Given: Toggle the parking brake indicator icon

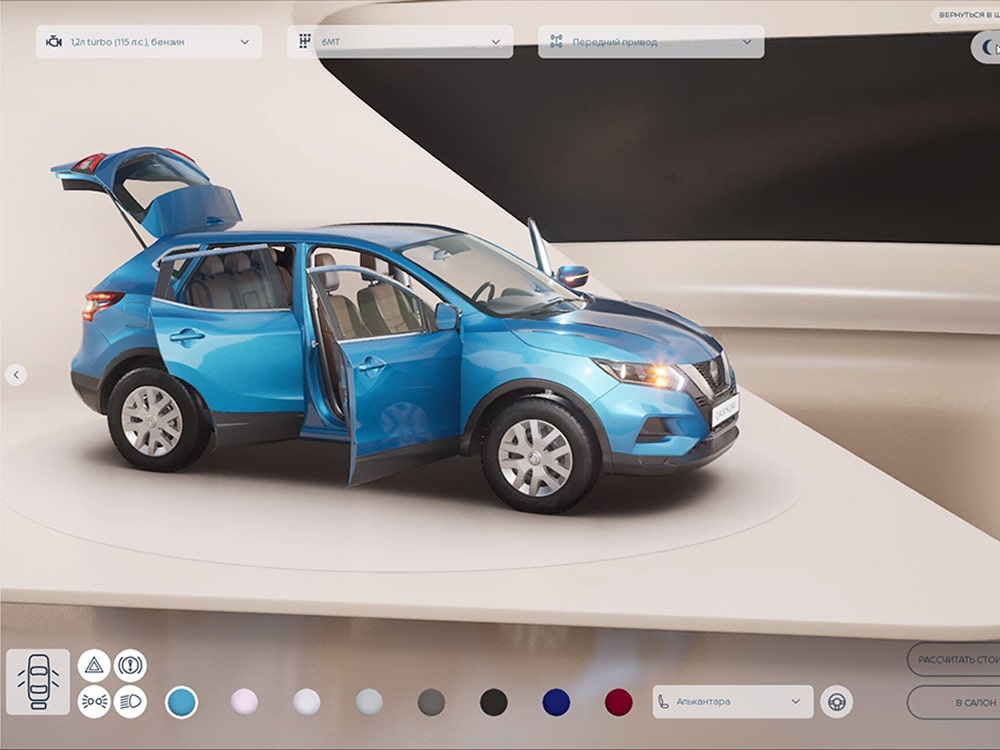Looking at the screenshot, I should pos(130,666).
